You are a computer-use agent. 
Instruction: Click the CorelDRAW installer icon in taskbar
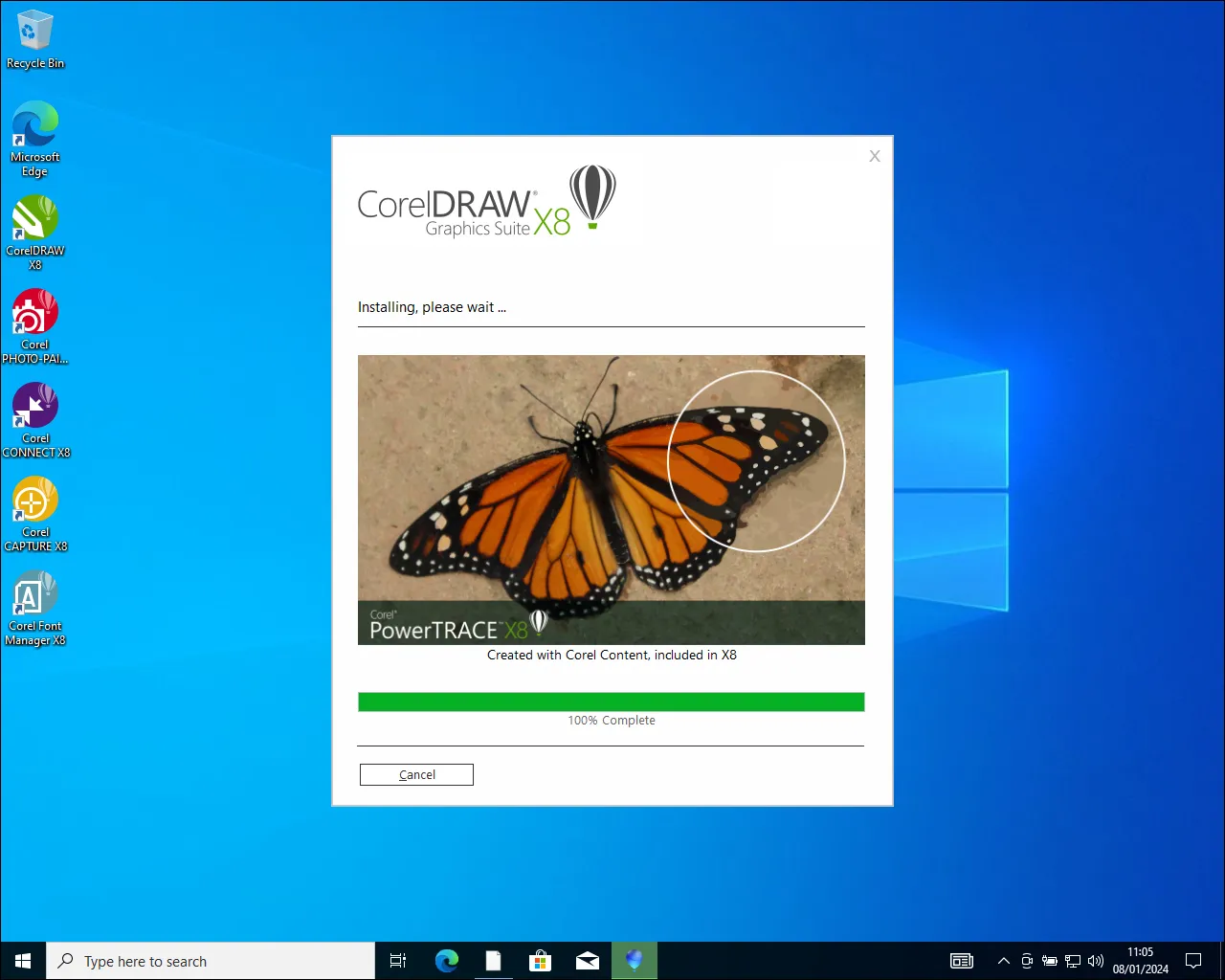point(634,960)
